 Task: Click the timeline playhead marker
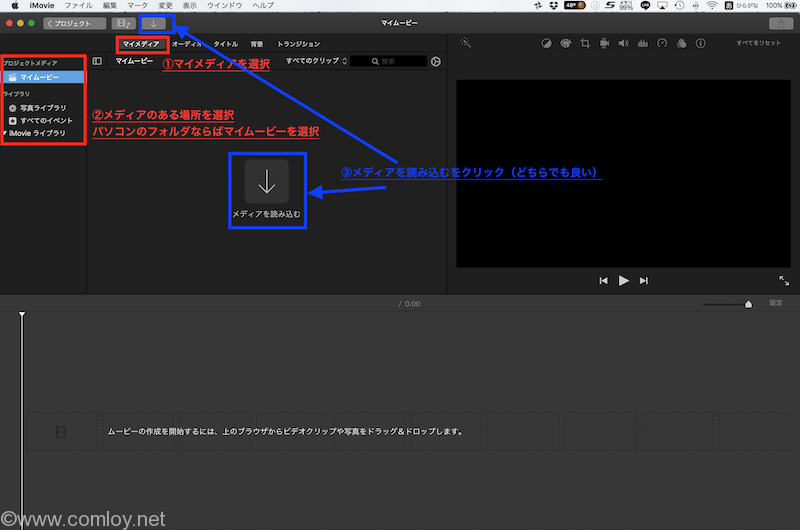(22, 314)
